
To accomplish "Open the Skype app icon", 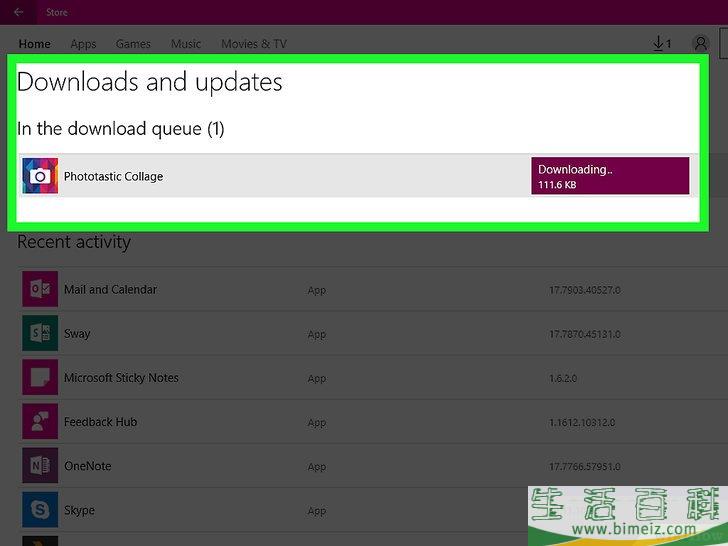I will (40, 509).
